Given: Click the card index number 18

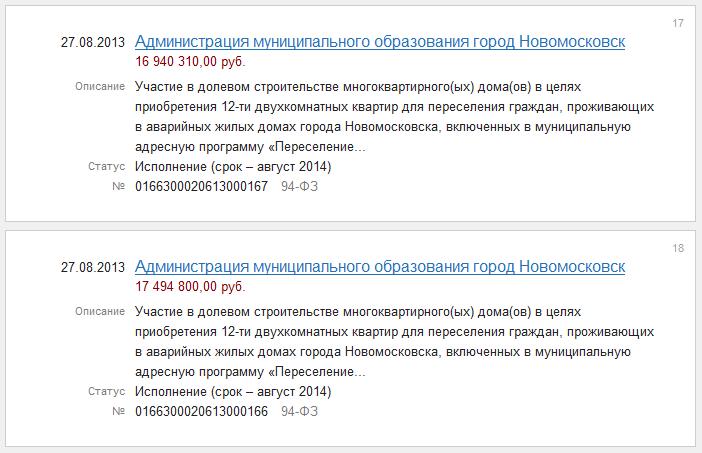Looking at the screenshot, I should click(678, 247).
